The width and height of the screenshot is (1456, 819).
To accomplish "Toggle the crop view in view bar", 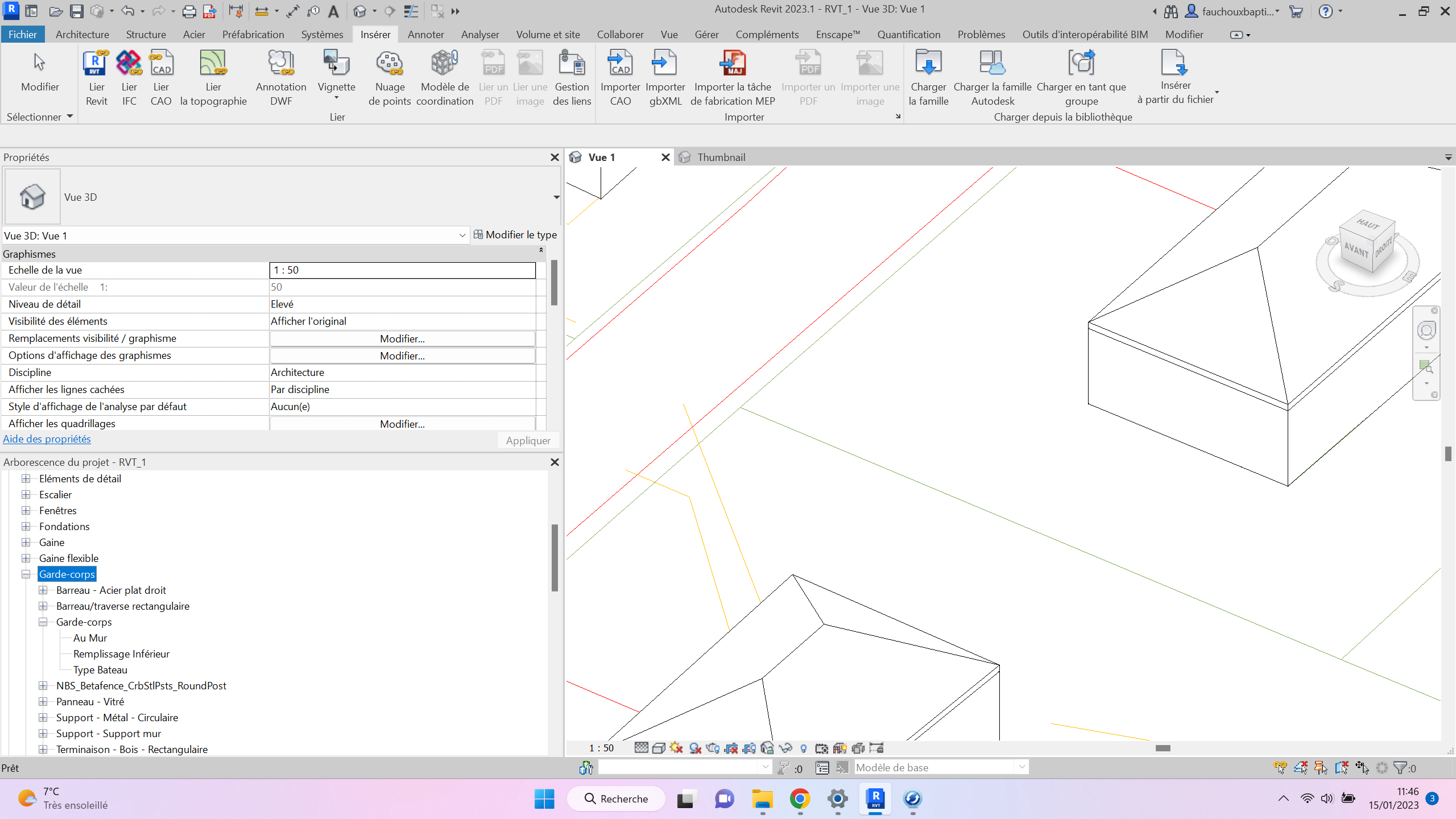I will (x=732, y=748).
